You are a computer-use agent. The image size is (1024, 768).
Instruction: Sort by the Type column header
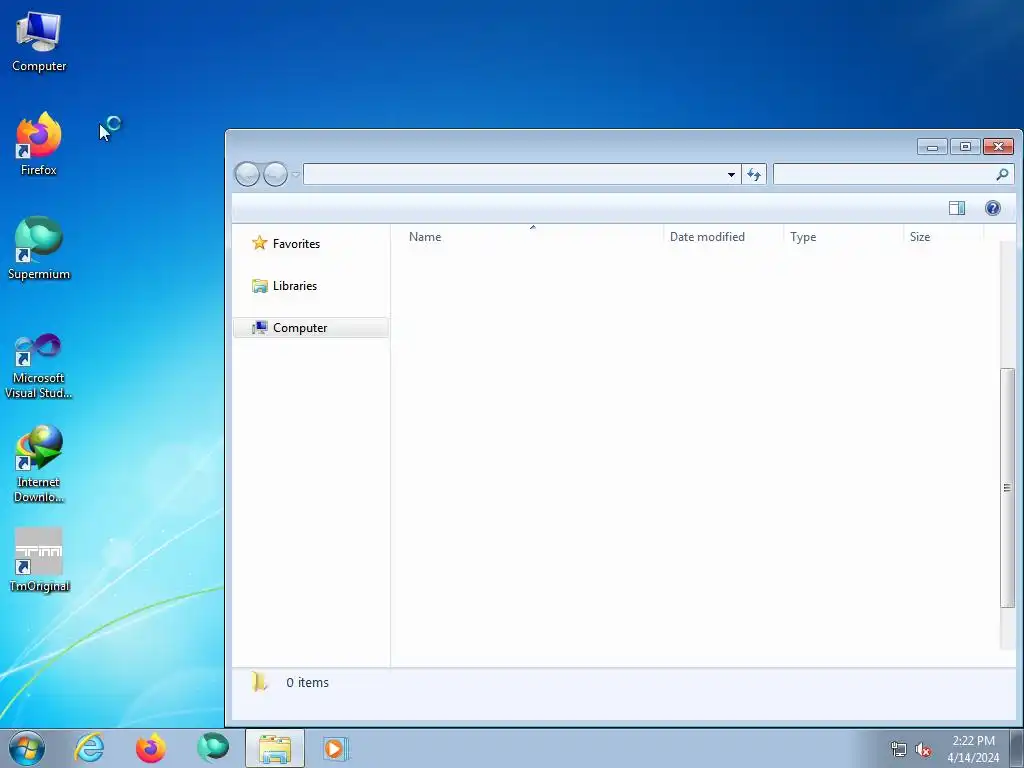[844, 237]
